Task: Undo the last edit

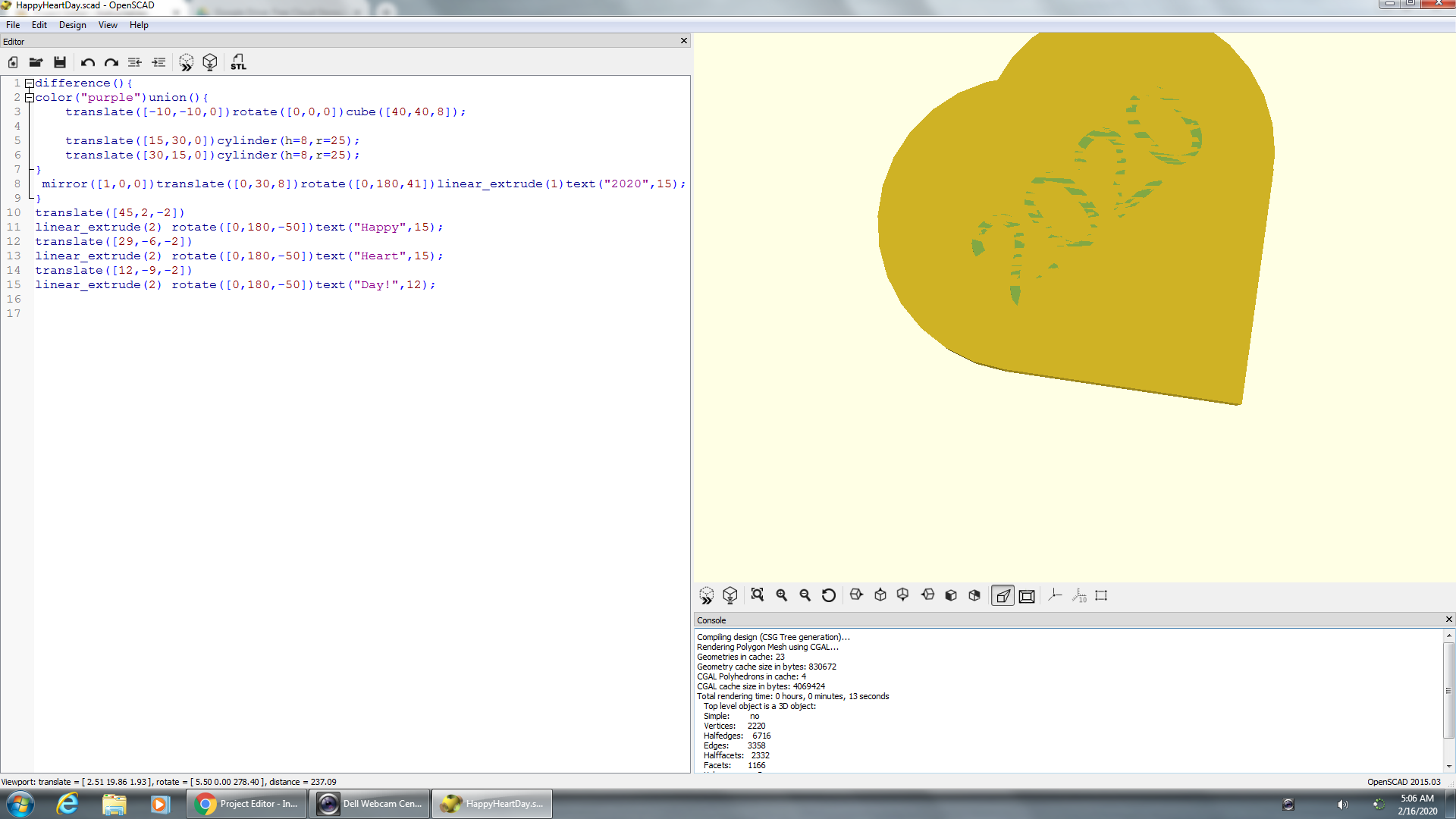Action: pos(88,62)
